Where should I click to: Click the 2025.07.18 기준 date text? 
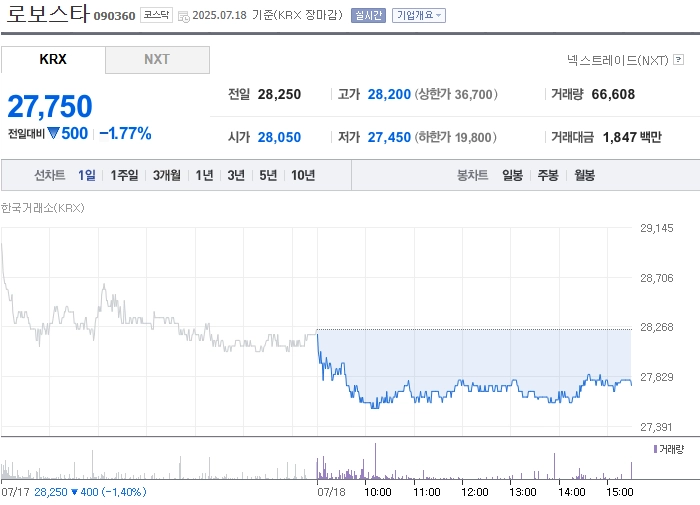point(267,15)
